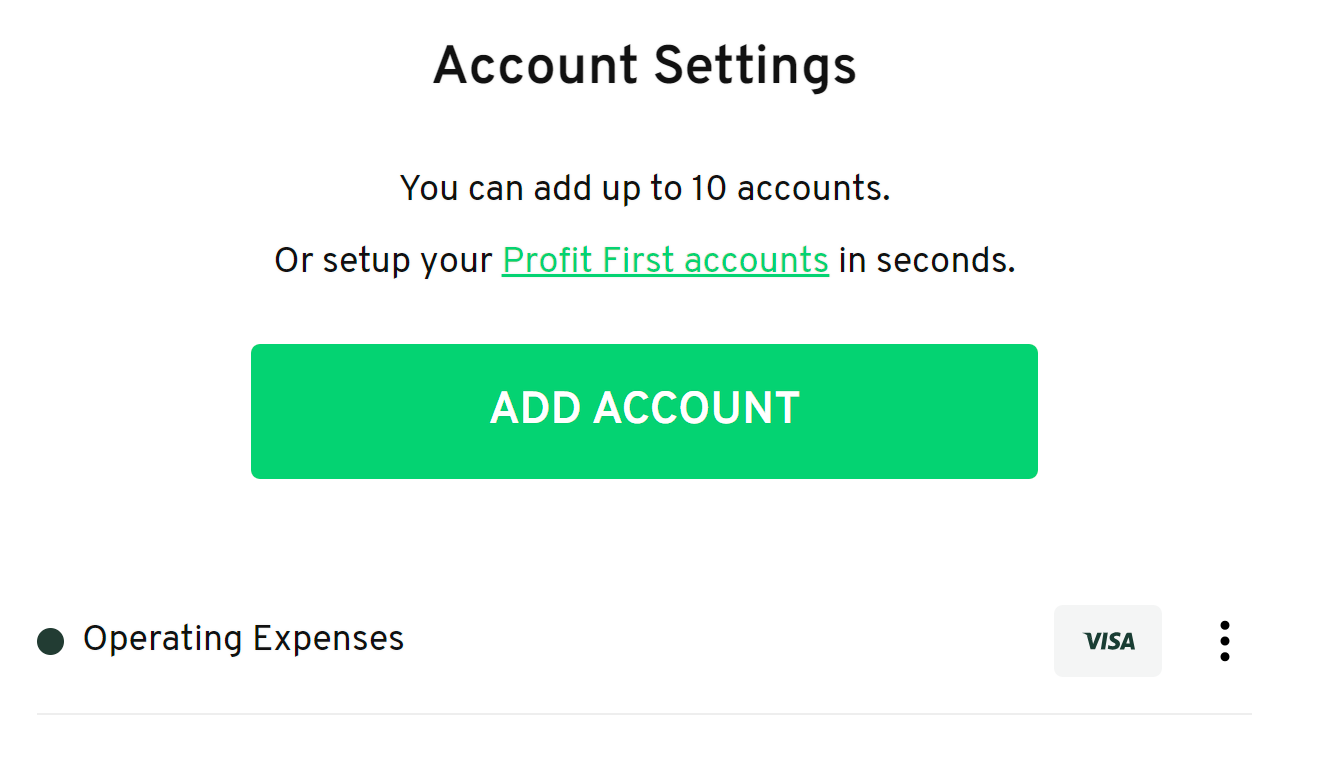Screen dimensions: 1317x758
Task: Expand the account actions menu for Operating Expenses
Action: click(1224, 641)
